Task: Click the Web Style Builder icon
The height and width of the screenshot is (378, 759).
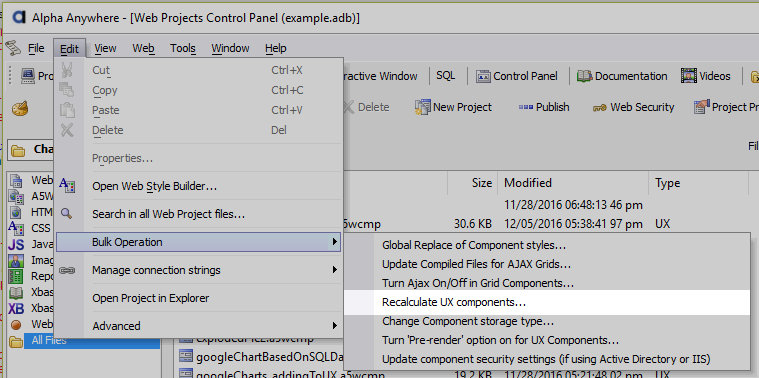Action: click(67, 185)
